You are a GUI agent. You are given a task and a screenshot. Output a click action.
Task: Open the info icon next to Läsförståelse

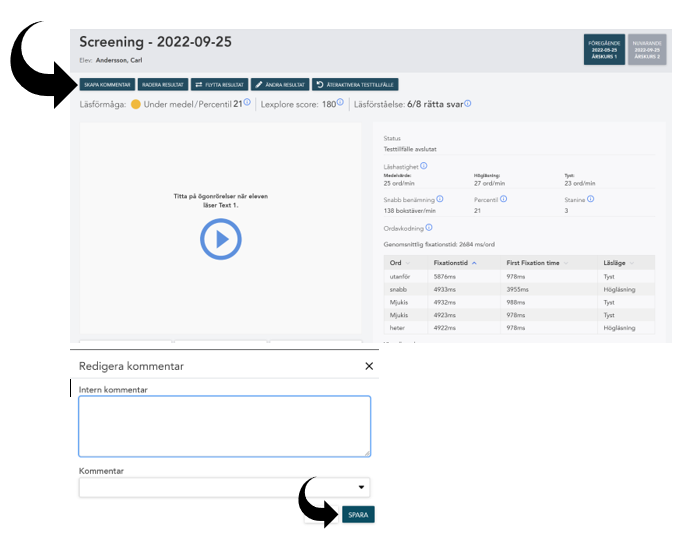(x=468, y=103)
